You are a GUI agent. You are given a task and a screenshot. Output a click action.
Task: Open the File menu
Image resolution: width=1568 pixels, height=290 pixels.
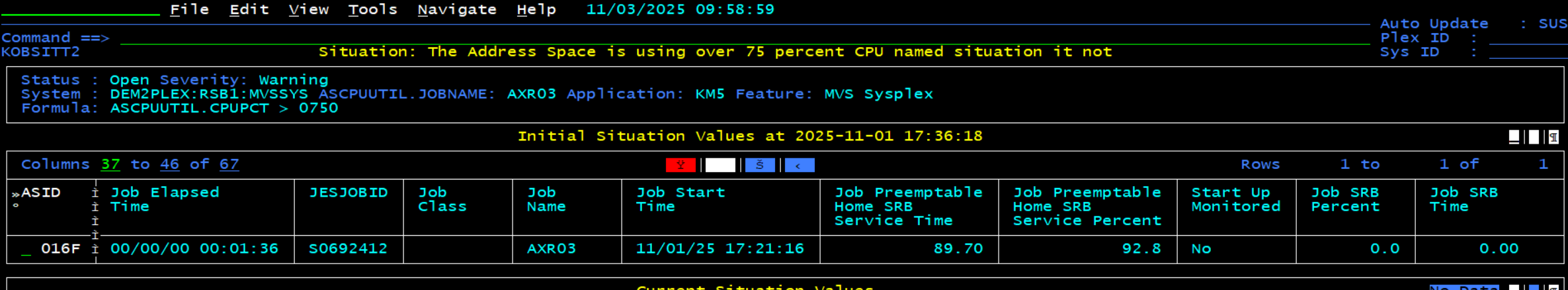(189, 9)
